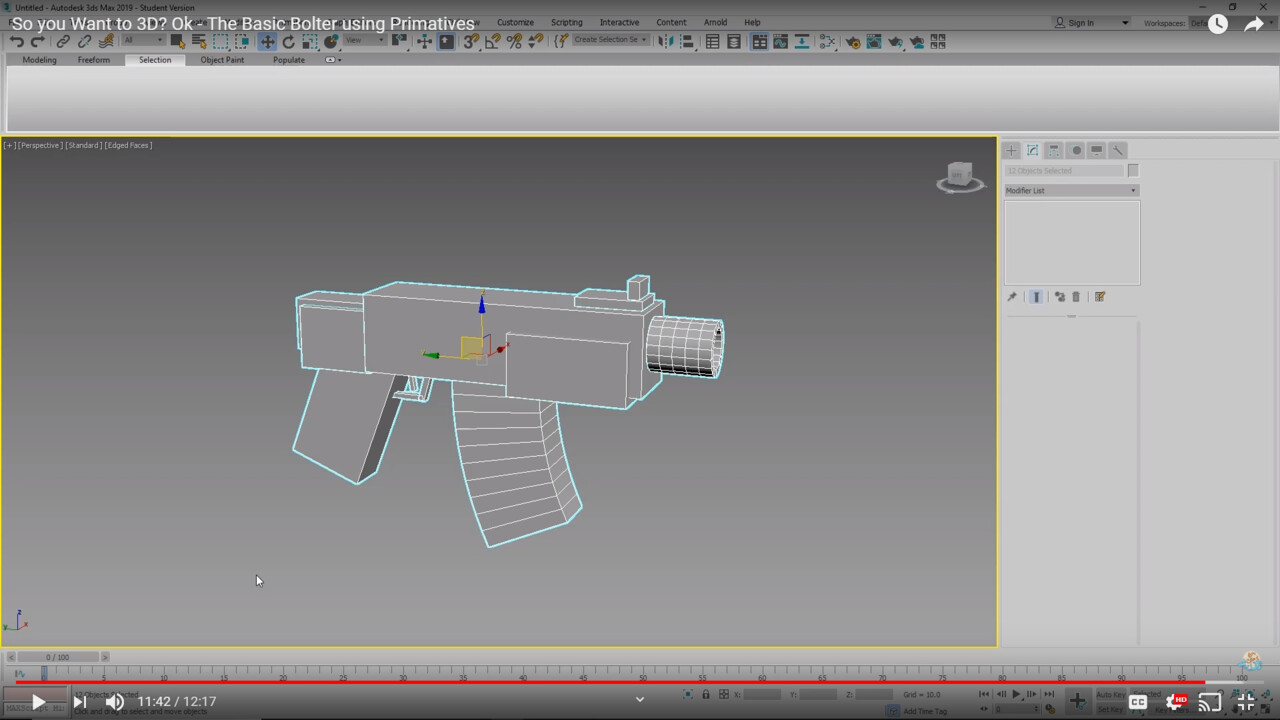
Task: Toggle the Ribbon display icon
Action: click(760, 41)
